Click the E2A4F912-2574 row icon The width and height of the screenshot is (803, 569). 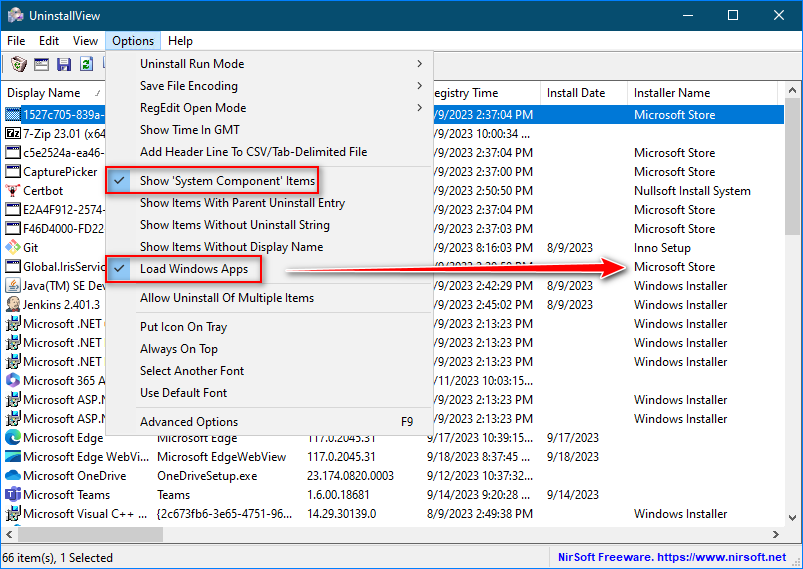(x=13, y=209)
